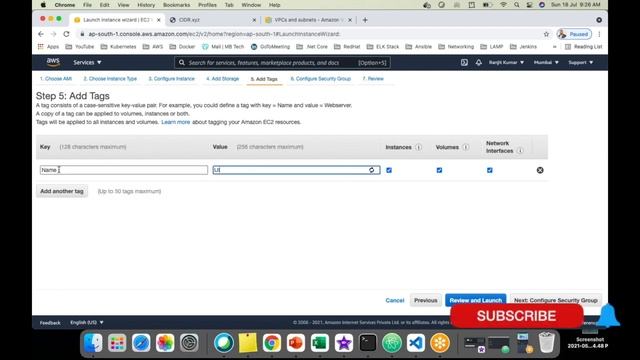Reload the page with the refresh icon

coord(66,34)
